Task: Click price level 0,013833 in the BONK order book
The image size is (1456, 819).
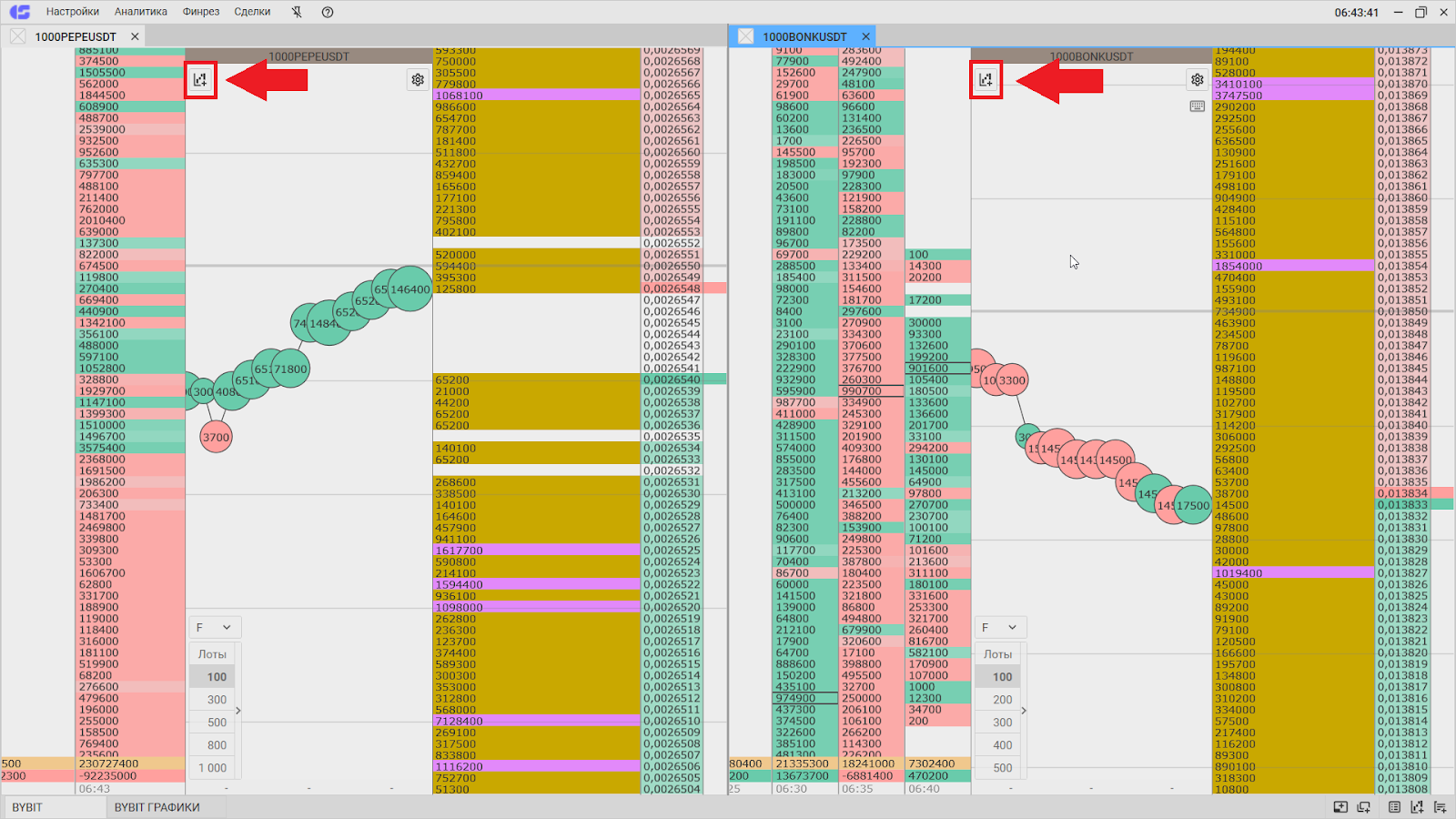Action: click(x=1402, y=504)
